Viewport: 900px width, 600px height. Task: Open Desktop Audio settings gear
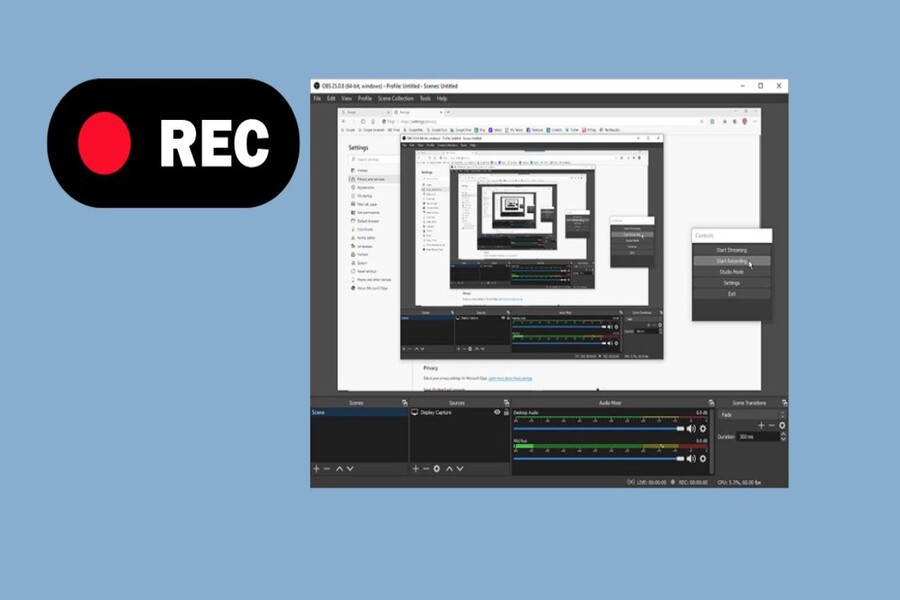click(x=703, y=428)
